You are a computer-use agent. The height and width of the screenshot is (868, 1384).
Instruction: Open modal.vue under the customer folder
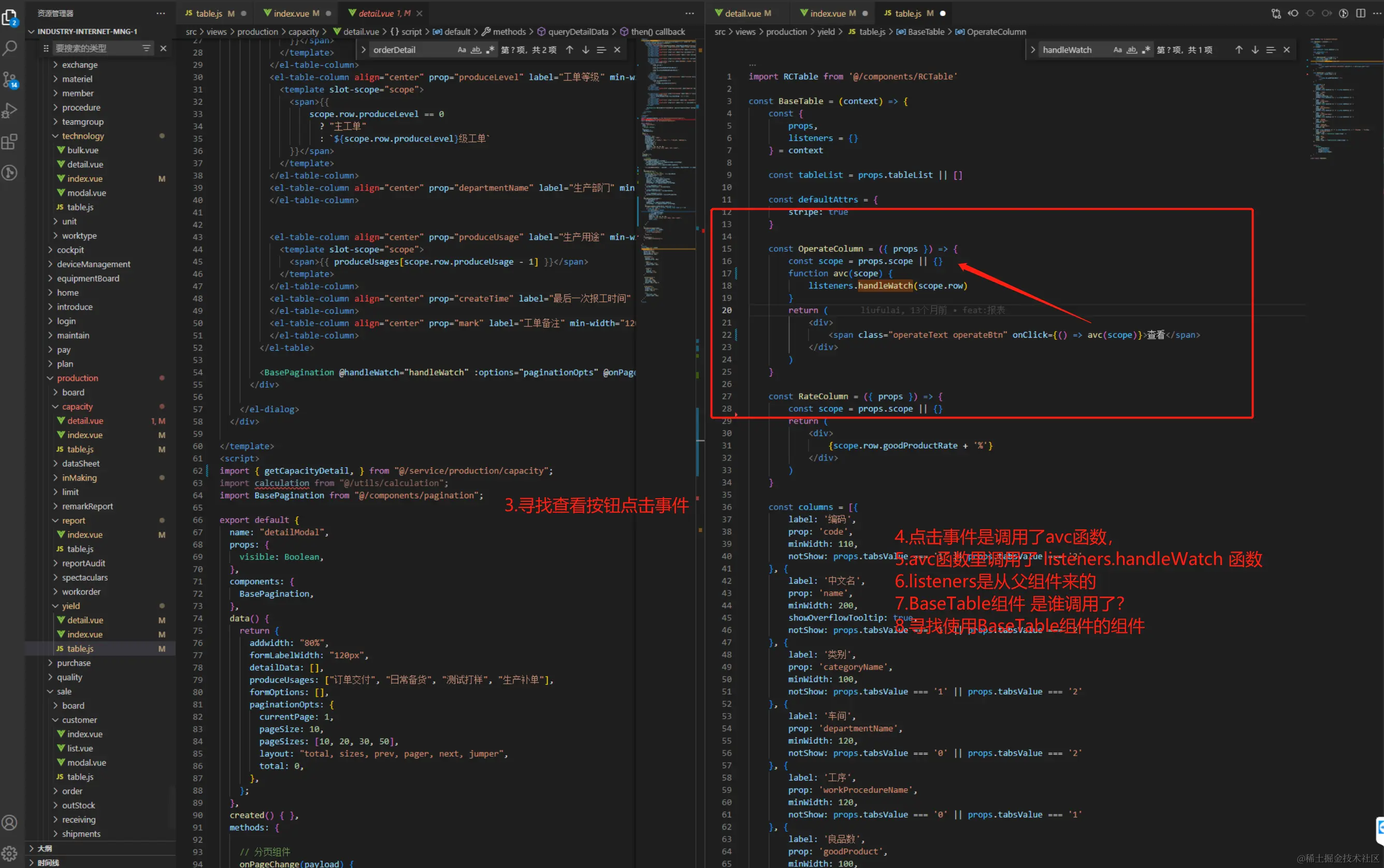coord(86,762)
